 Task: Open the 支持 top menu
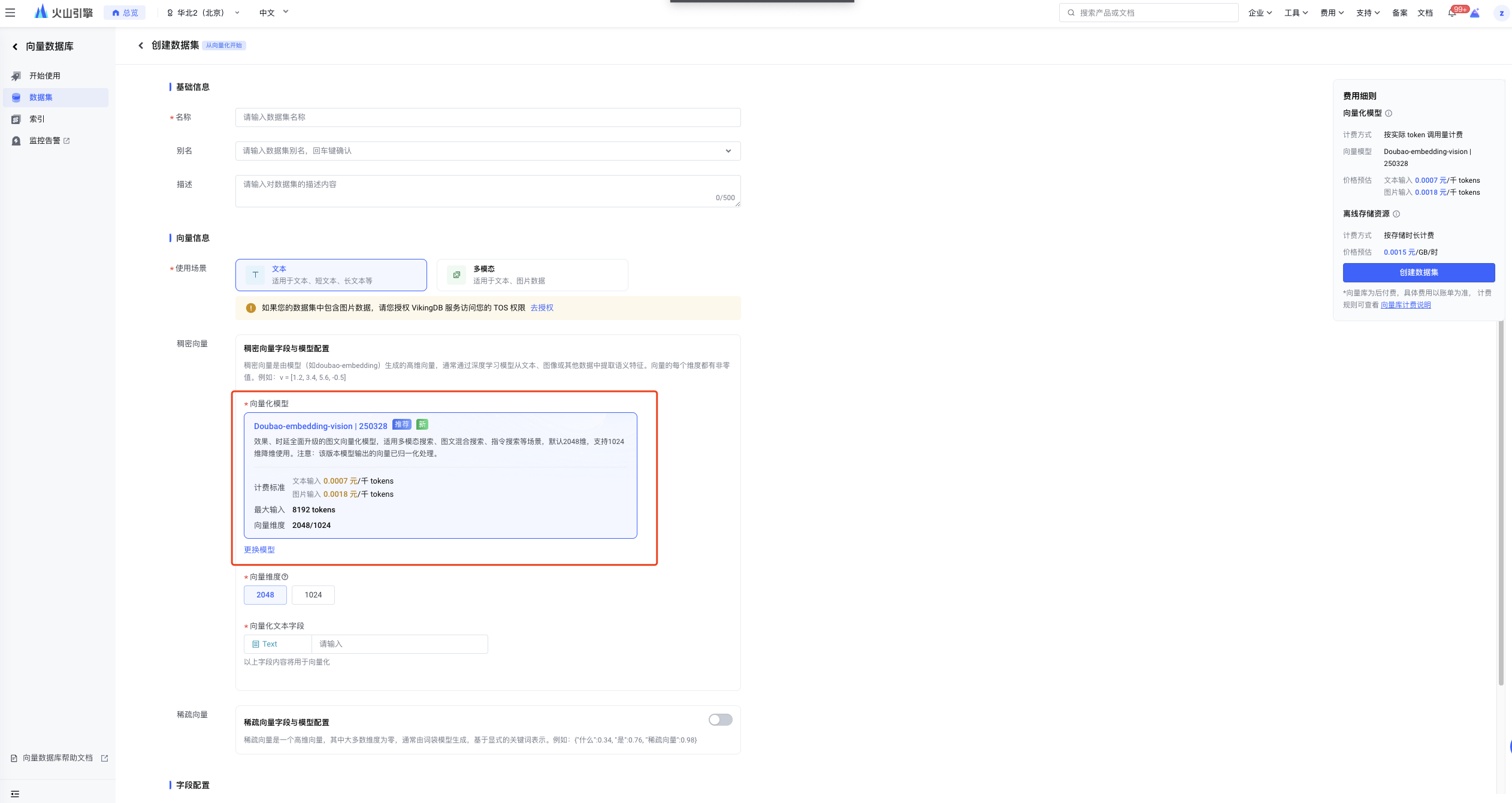point(1368,13)
